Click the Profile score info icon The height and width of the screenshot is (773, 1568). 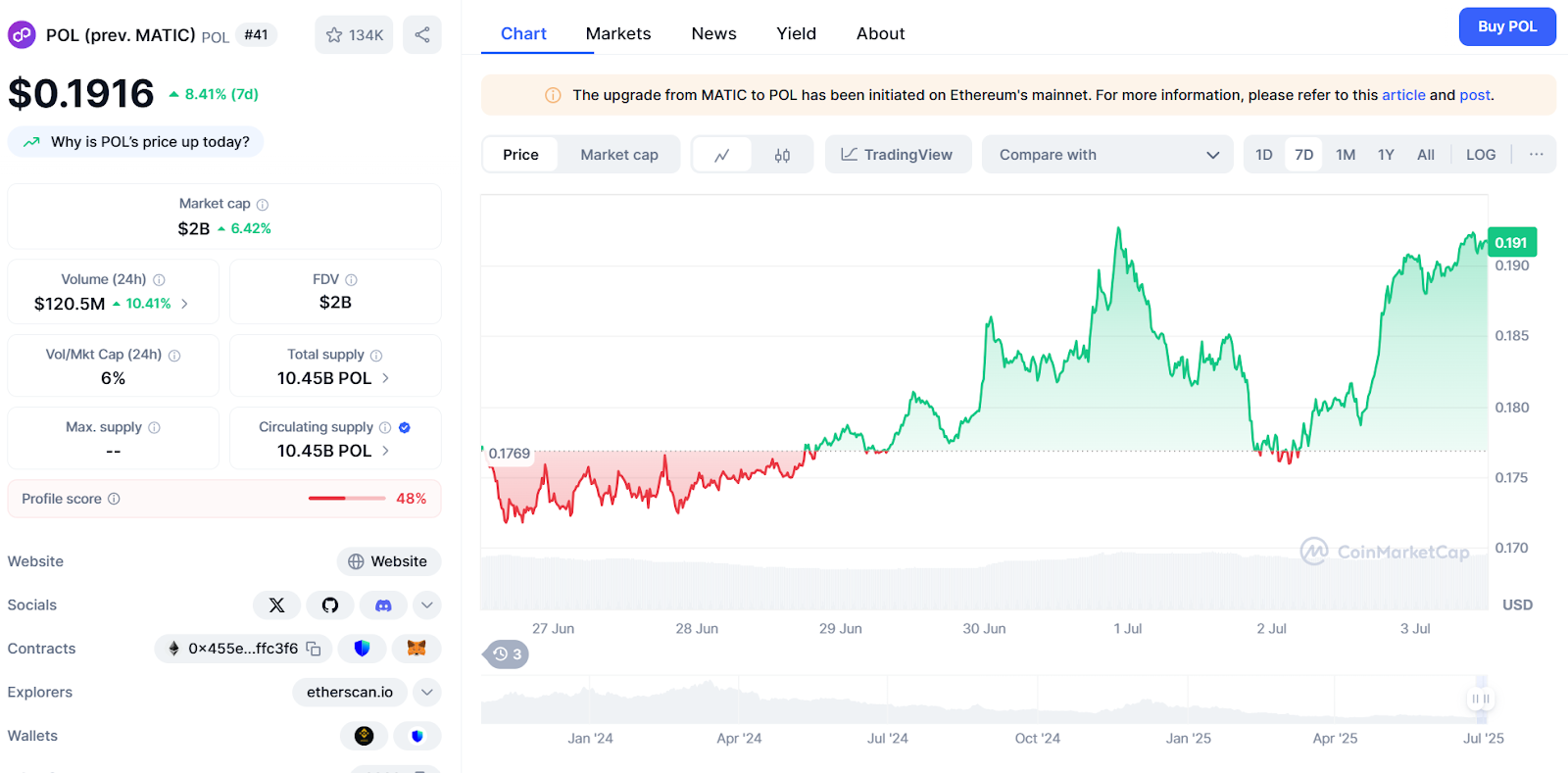coord(114,499)
